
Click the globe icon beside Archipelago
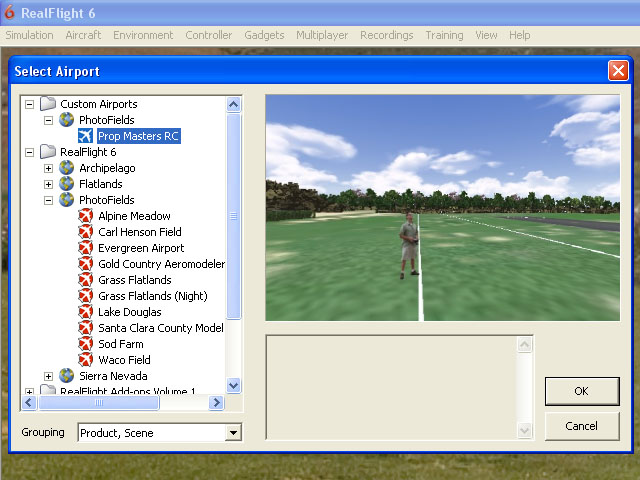click(67, 168)
